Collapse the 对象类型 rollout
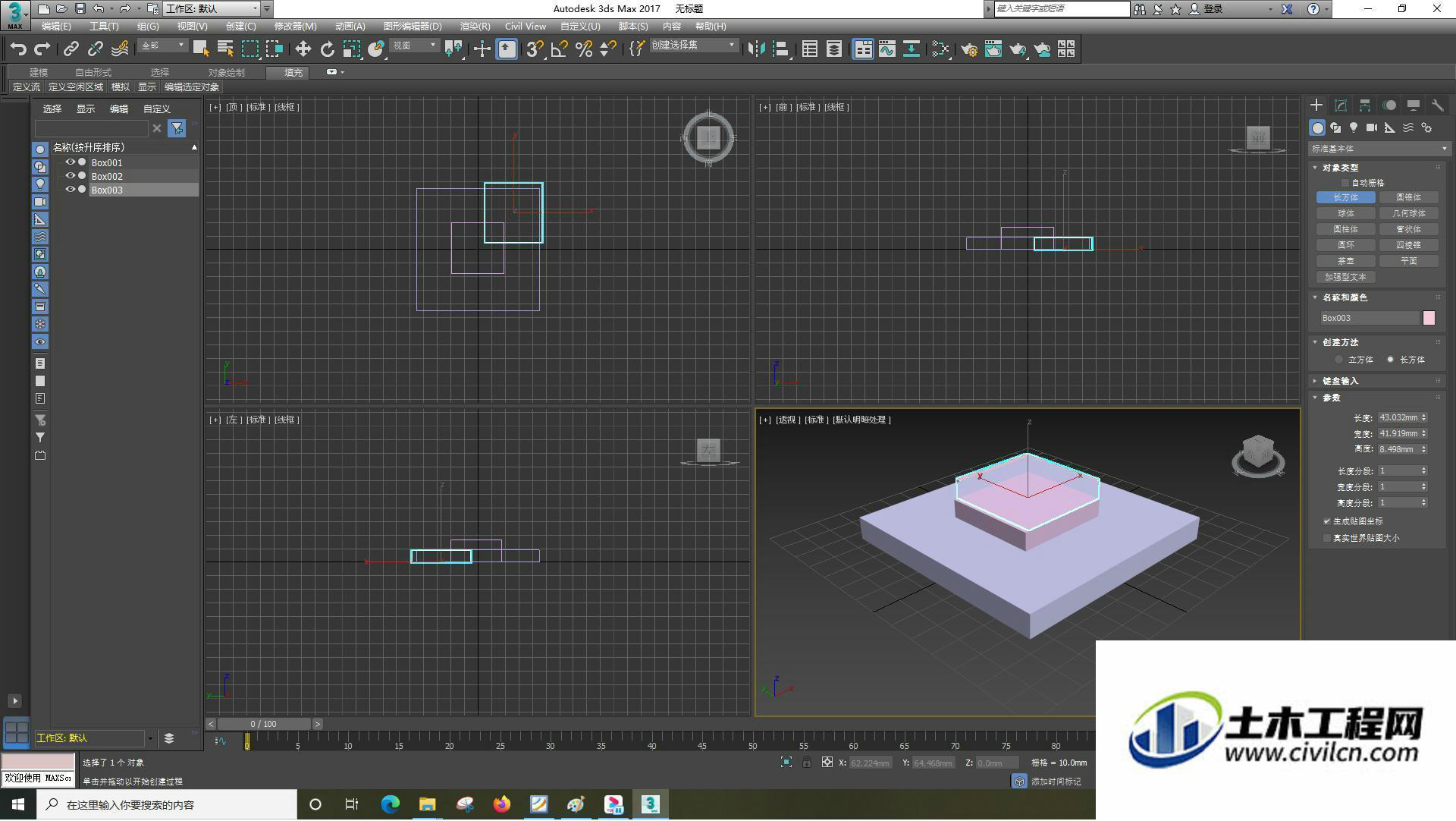This screenshot has height=821, width=1456. point(1340,168)
